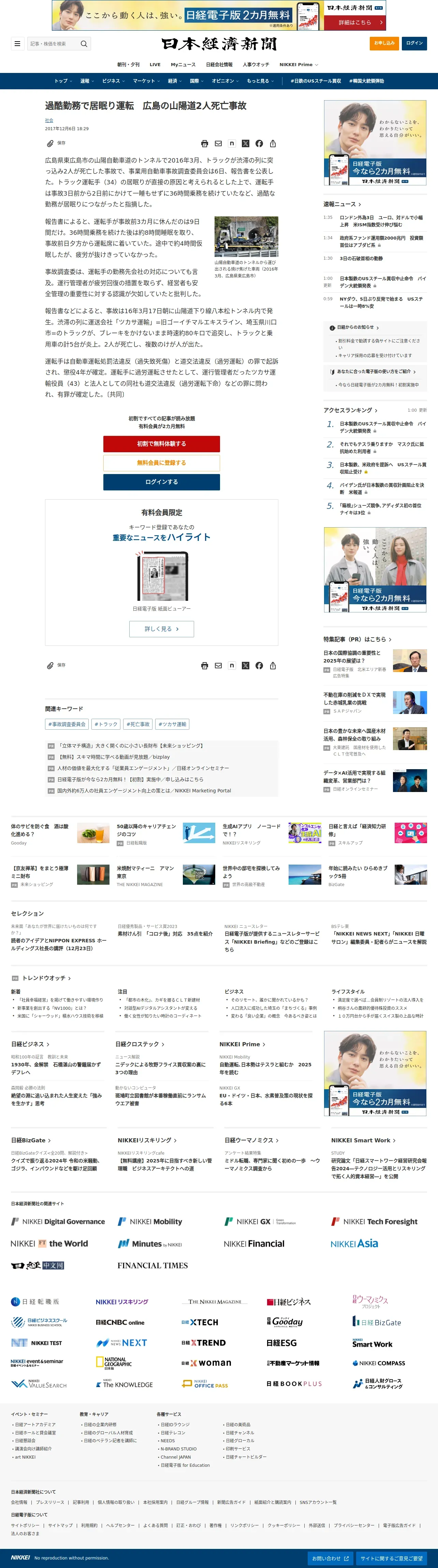Open the article photo of burned vehicle
The image size is (438, 1568).
click(246, 236)
